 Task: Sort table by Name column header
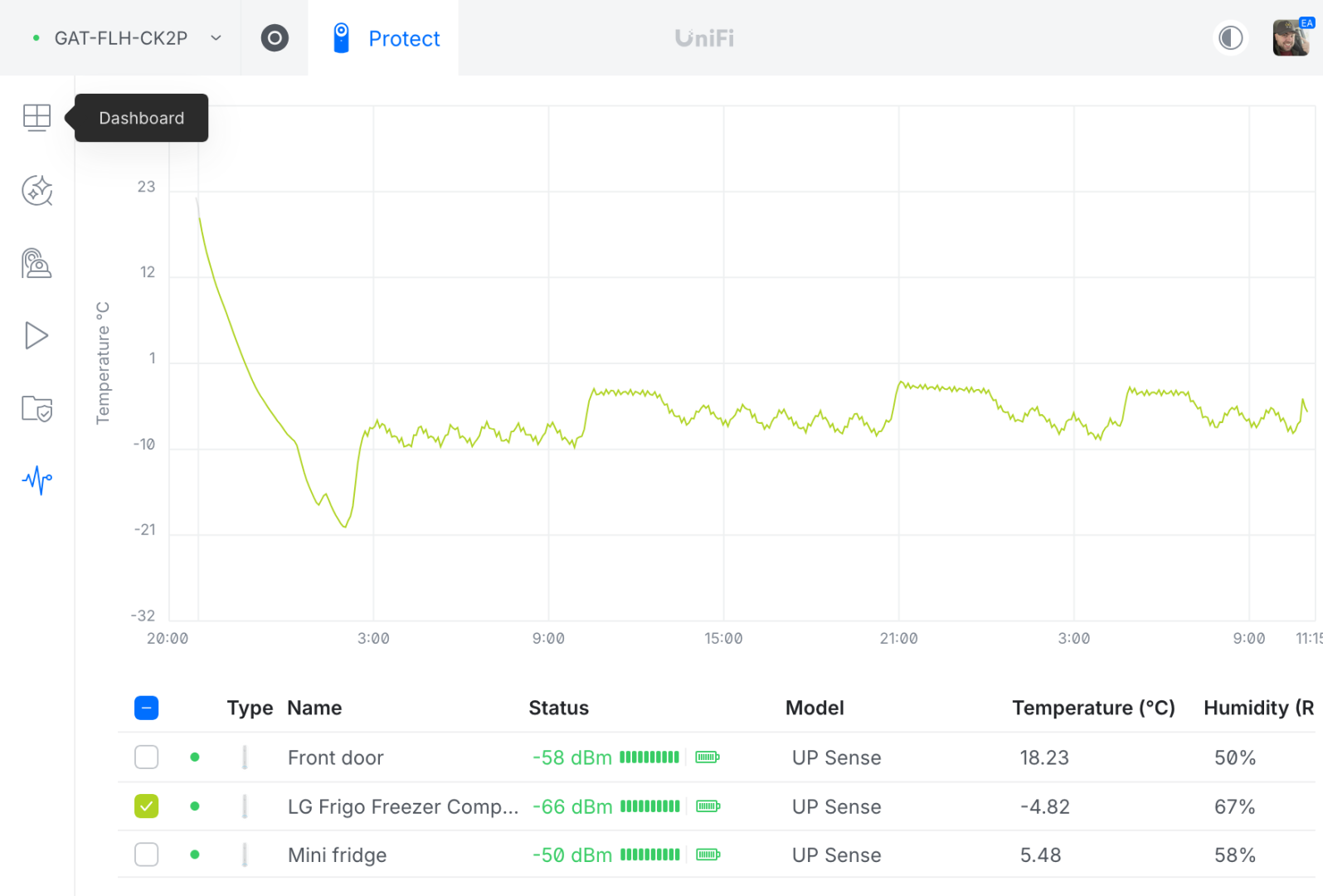tap(314, 708)
